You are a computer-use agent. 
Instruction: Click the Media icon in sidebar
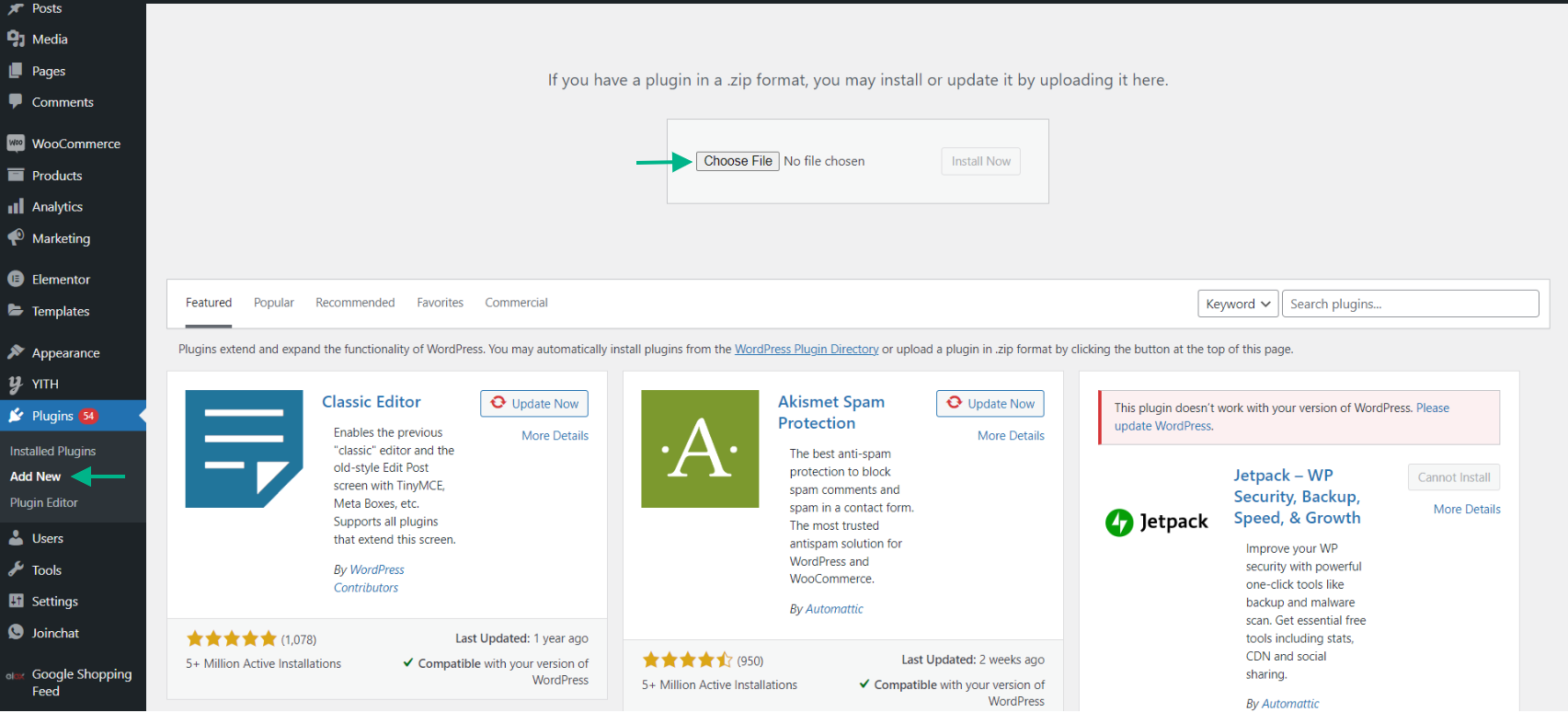point(16,39)
